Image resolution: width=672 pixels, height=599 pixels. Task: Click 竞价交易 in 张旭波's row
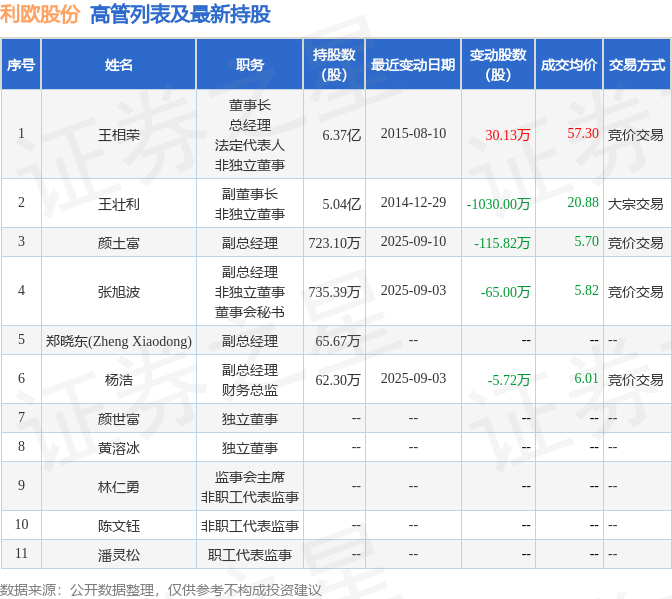point(636,291)
